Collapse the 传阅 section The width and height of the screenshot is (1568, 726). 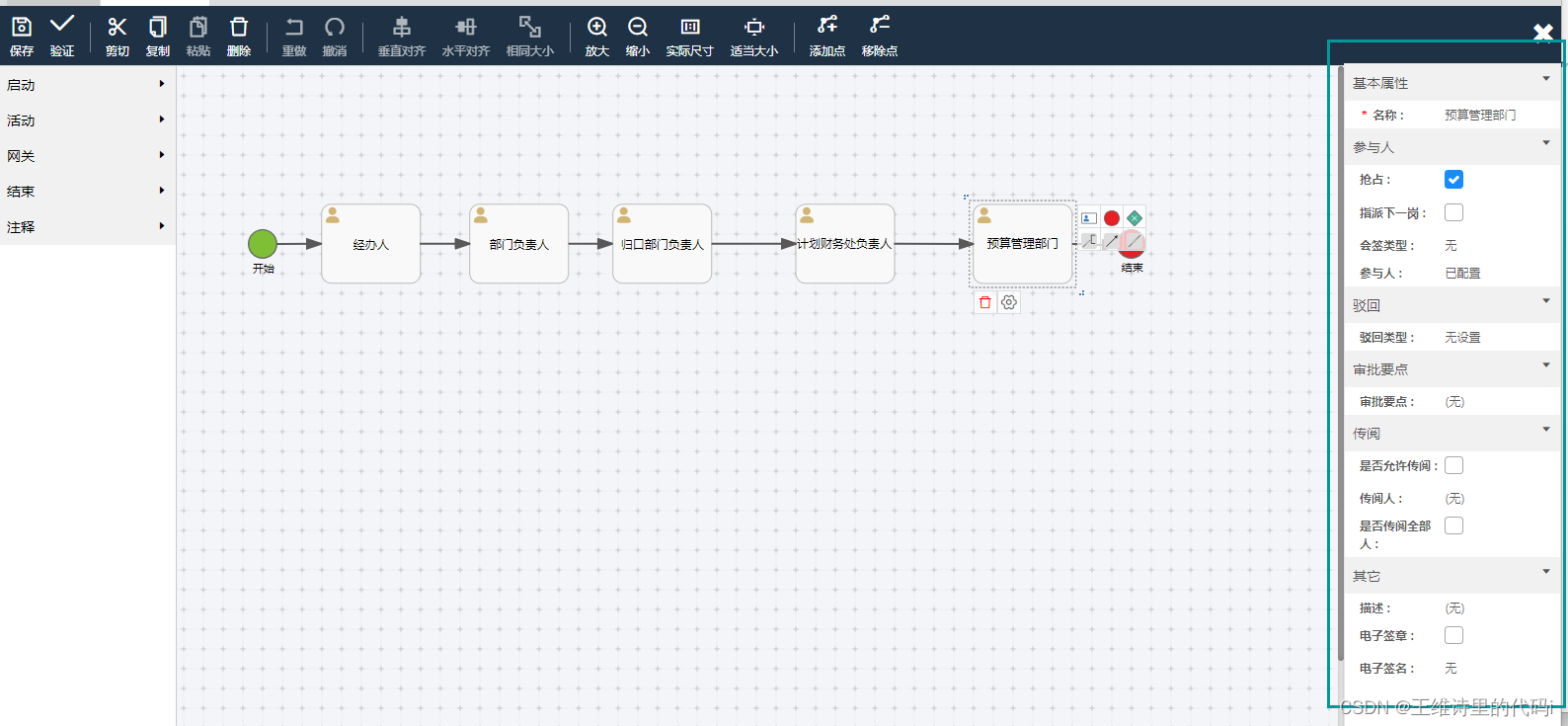1545,430
